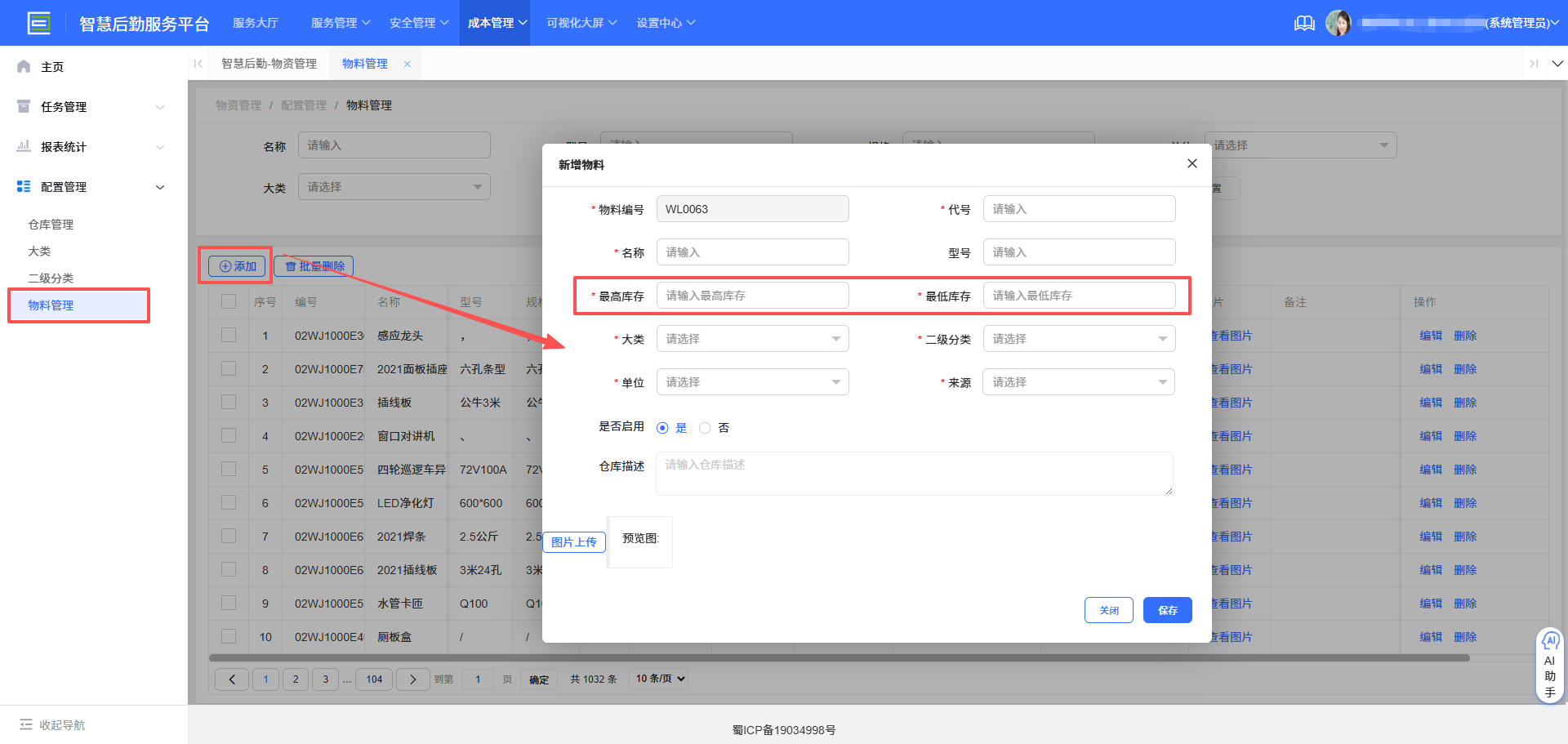Click the 批量删除 trash icon button
Image resolution: width=1568 pixels, height=744 pixels.
(314, 265)
